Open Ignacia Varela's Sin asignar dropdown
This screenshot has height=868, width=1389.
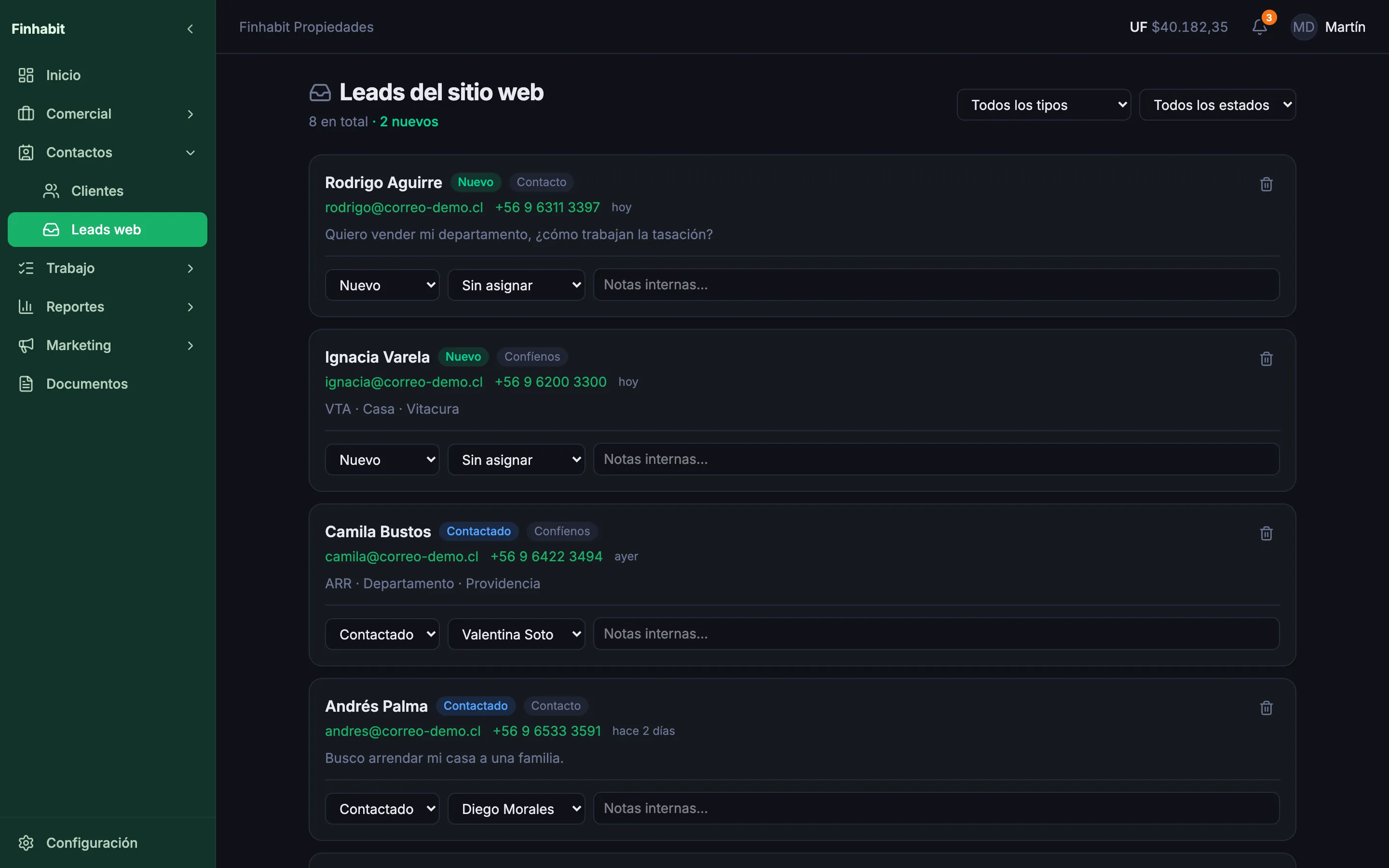516,460
